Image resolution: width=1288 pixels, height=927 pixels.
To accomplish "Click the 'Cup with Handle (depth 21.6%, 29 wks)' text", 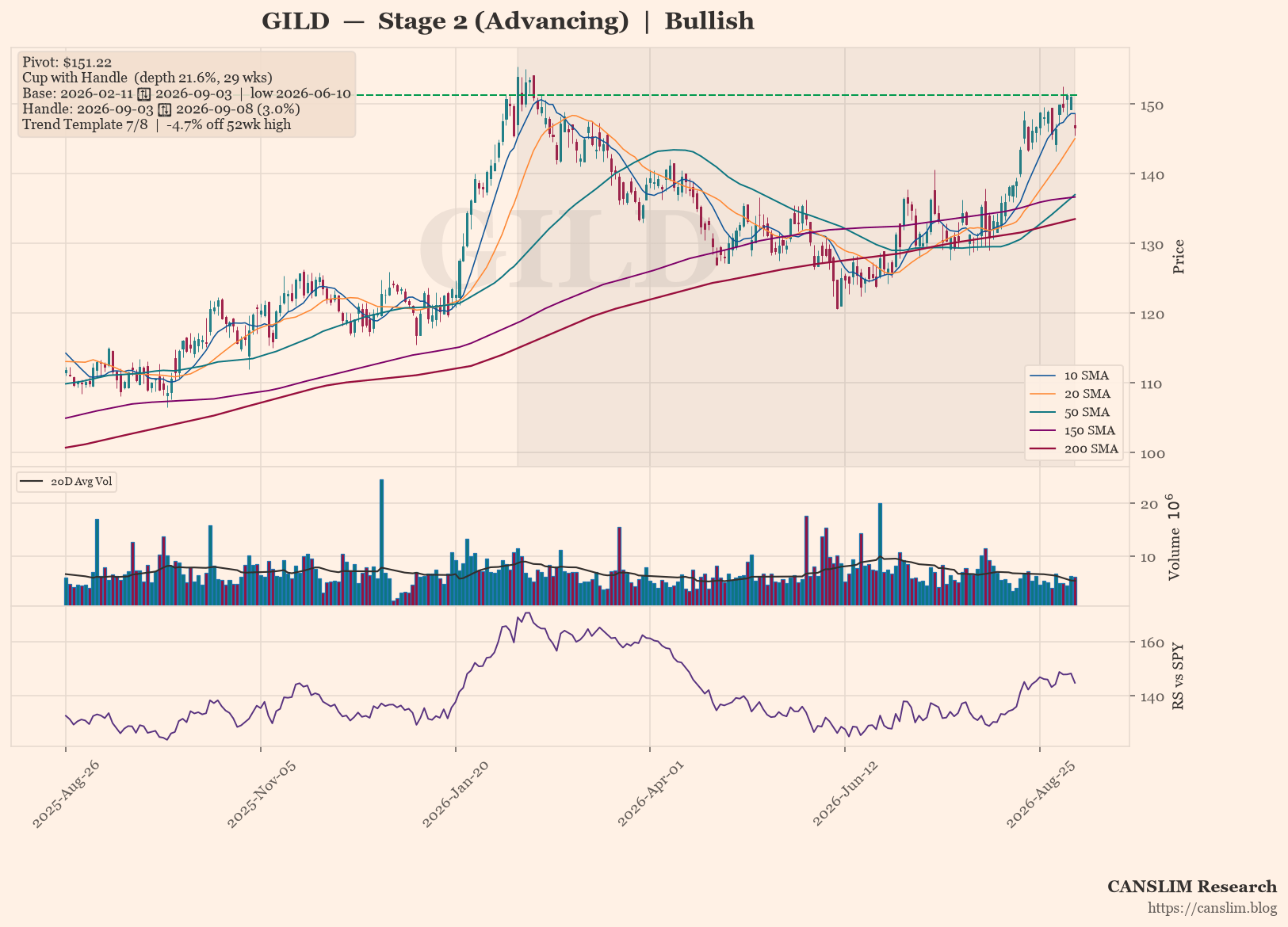I will pos(147,78).
